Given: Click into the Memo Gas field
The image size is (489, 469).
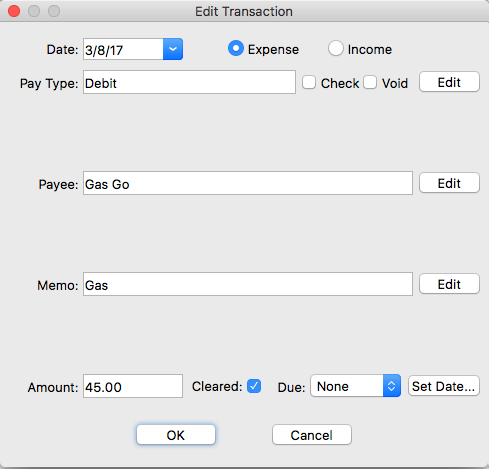Looking at the screenshot, I should (248, 284).
